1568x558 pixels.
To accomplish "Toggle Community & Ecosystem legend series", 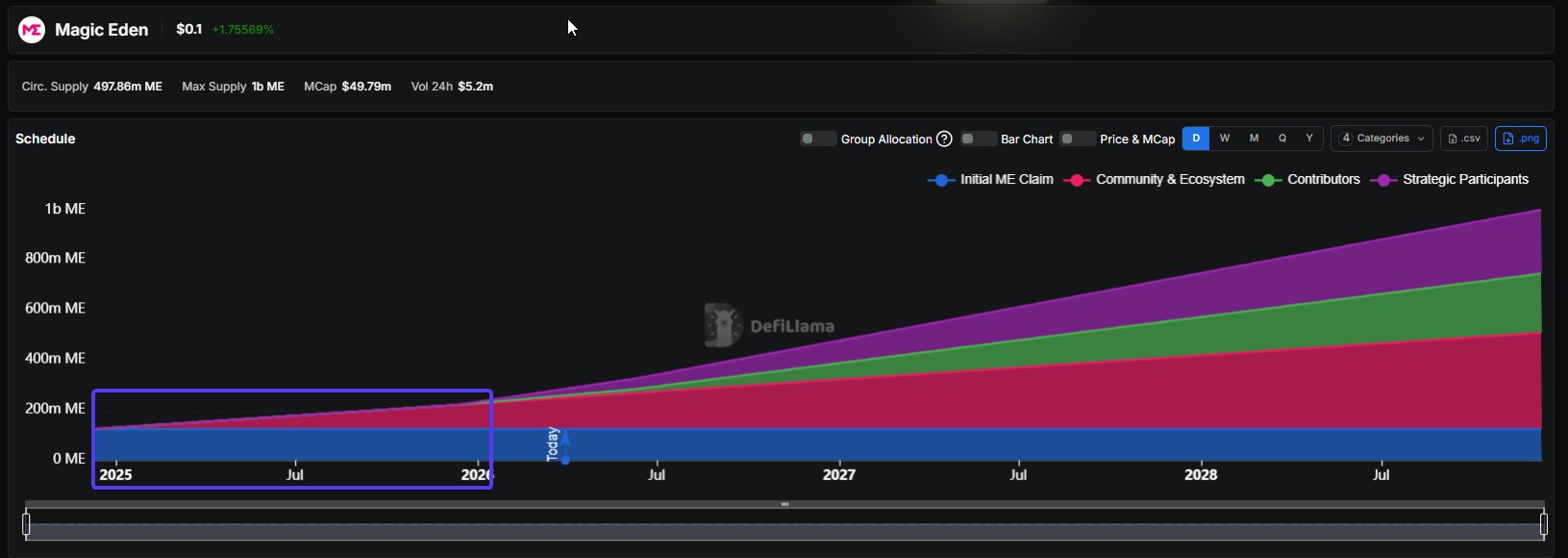I will 1154,180.
